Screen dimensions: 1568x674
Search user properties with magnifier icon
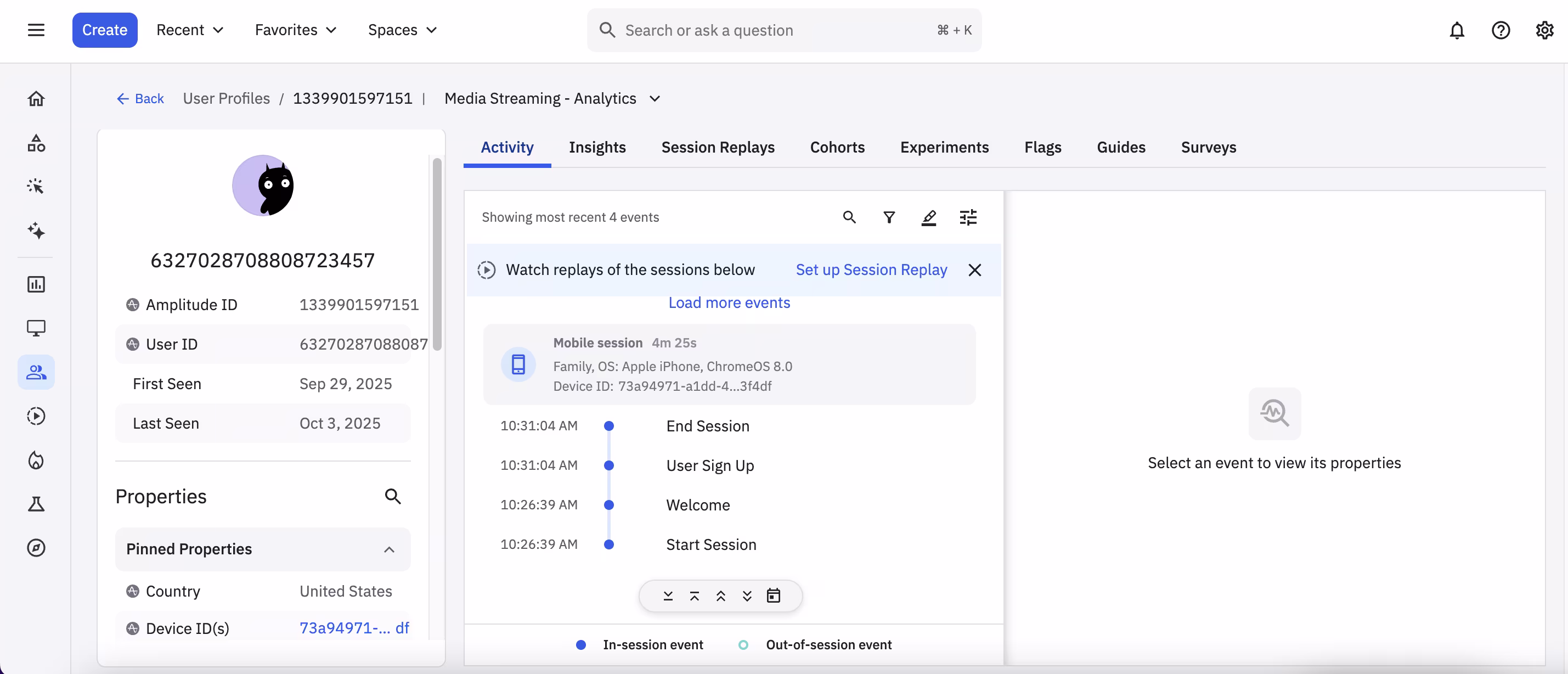coord(393,496)
